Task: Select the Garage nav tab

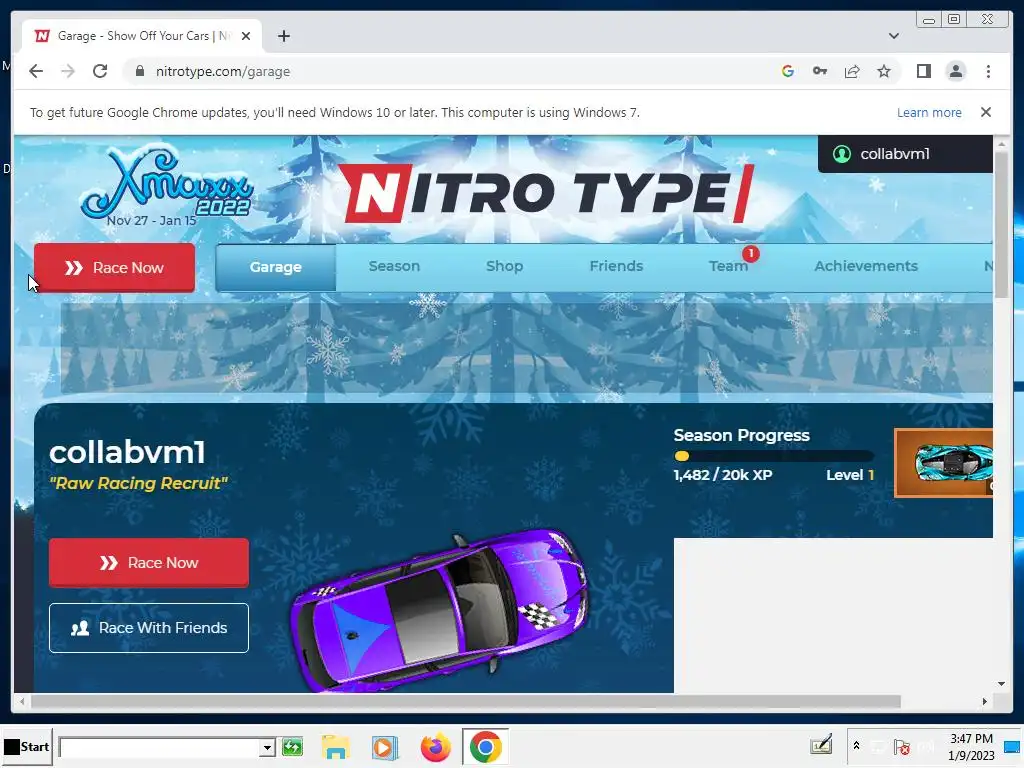Action: pyautogui.click(x=276, y=267)
